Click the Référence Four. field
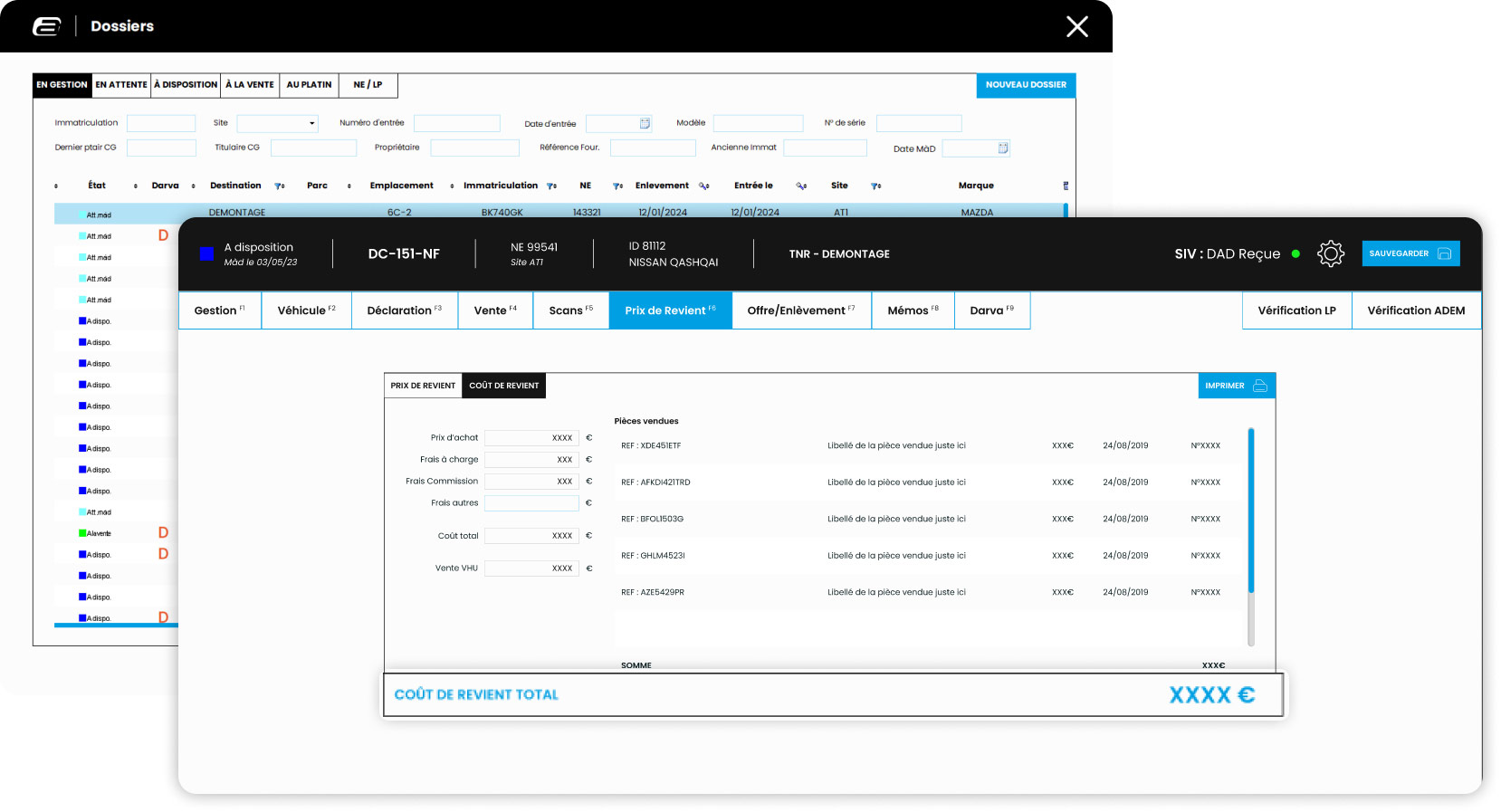Screen dimensions: 1501x812 coord(653,148)
